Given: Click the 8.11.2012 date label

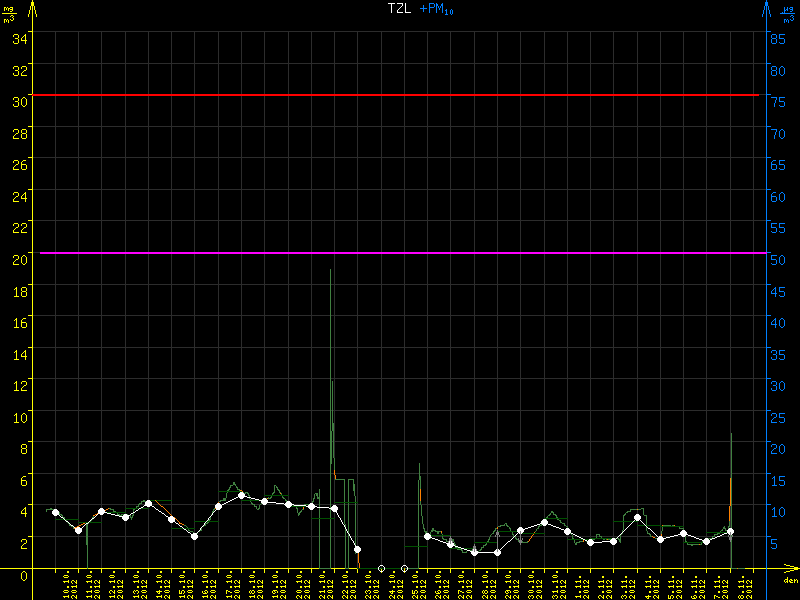Looking at the screenshot, I should [x=742, y=584].
